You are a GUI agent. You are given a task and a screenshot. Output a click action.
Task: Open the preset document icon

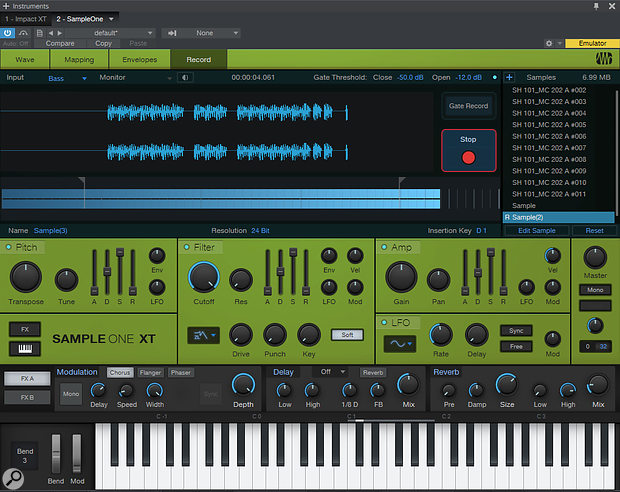[40, 33]
